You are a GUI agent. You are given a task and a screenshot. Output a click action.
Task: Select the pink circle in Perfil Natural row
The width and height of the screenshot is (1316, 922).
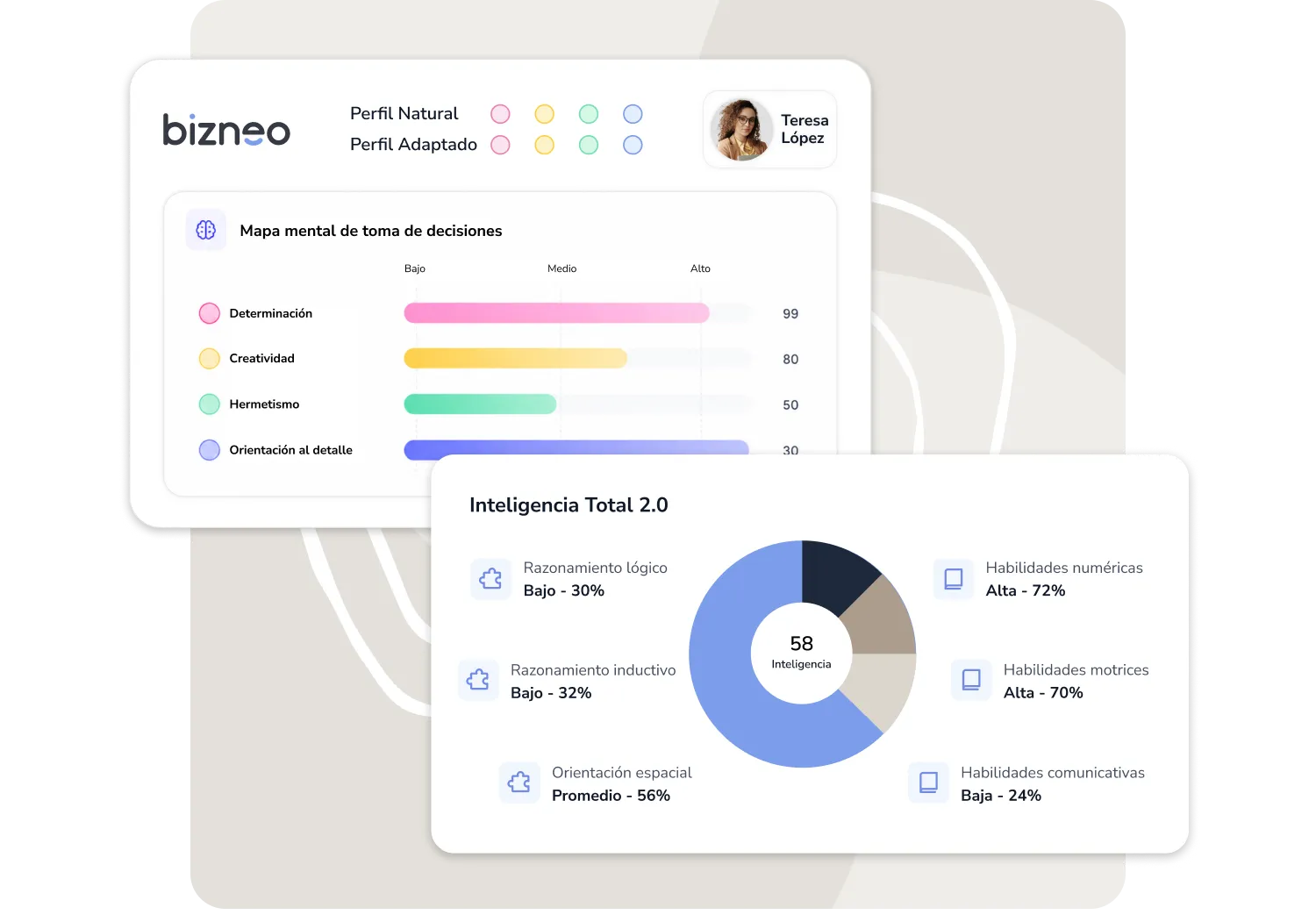point(500,114)
